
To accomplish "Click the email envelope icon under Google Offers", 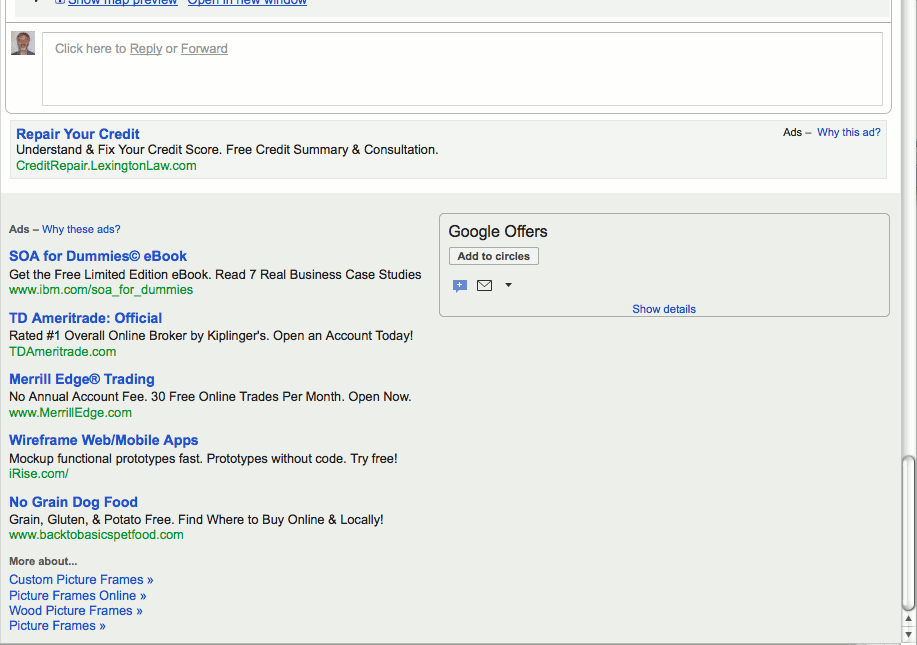I will click(484, 285).
